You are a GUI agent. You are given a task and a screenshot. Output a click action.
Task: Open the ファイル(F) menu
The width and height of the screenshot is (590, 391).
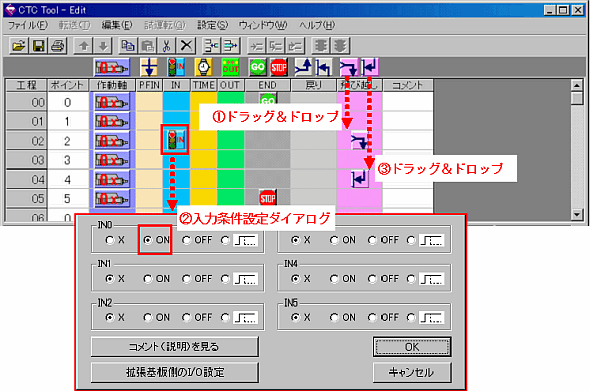coord(28,25)
